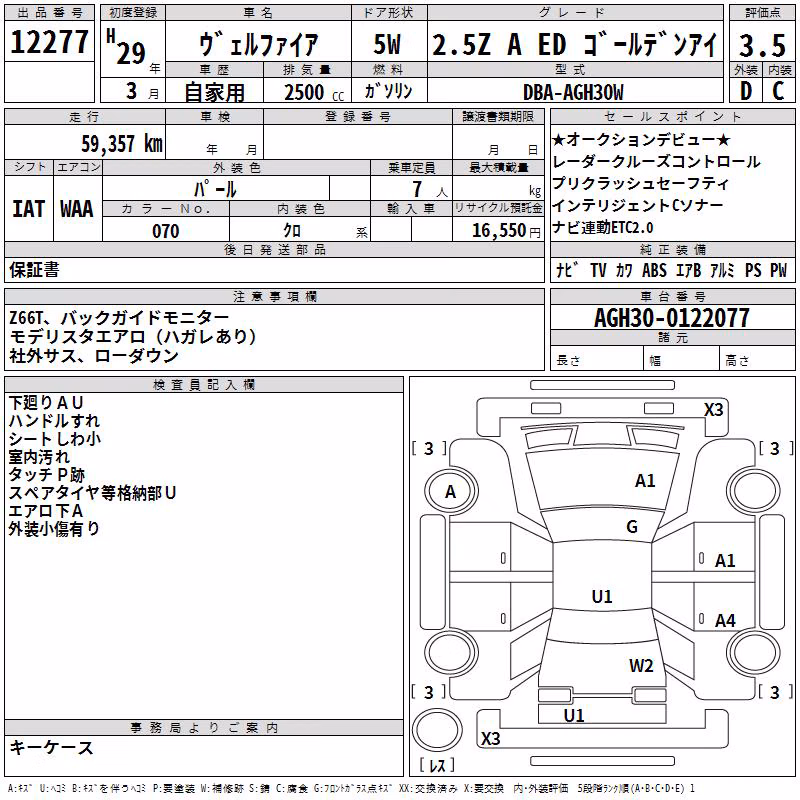Screen dimensions: 800x800
Task: Click the A1 mark on hood
Action: (645, 481)
